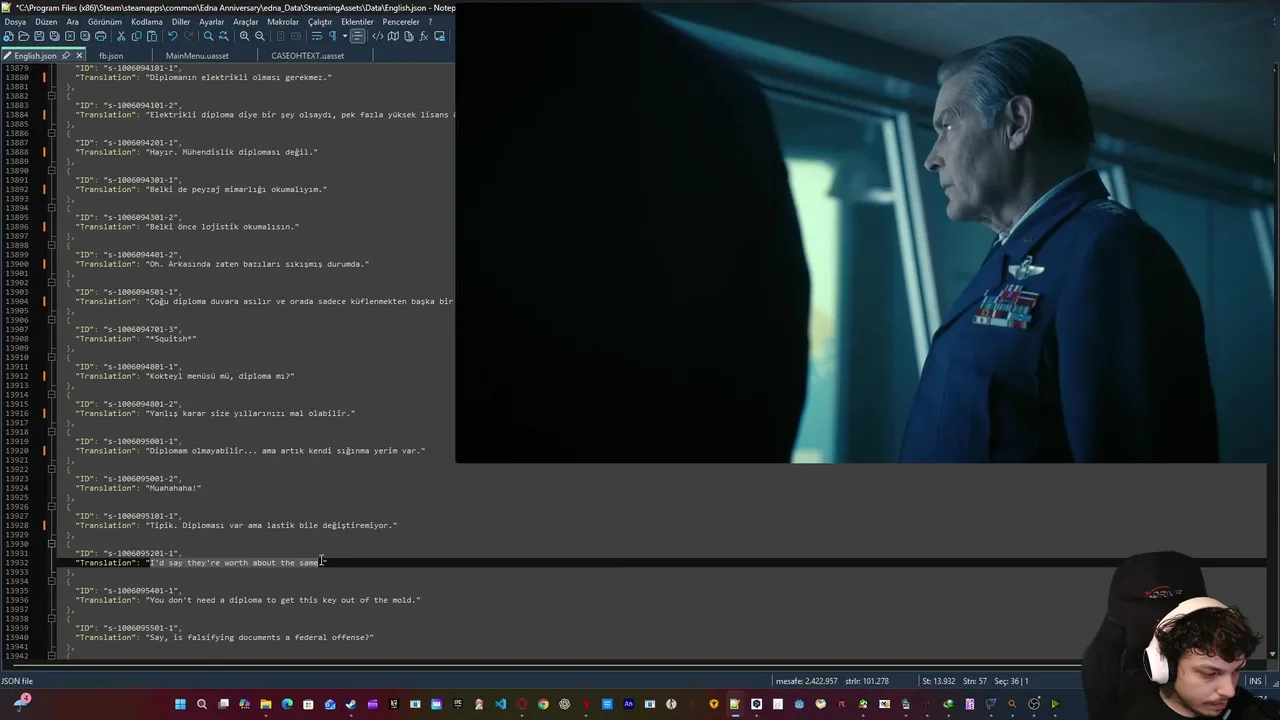Viewport: 1280px width, 720px height.
Task: Open the Makrolar menu
Action: coord(283,22)
